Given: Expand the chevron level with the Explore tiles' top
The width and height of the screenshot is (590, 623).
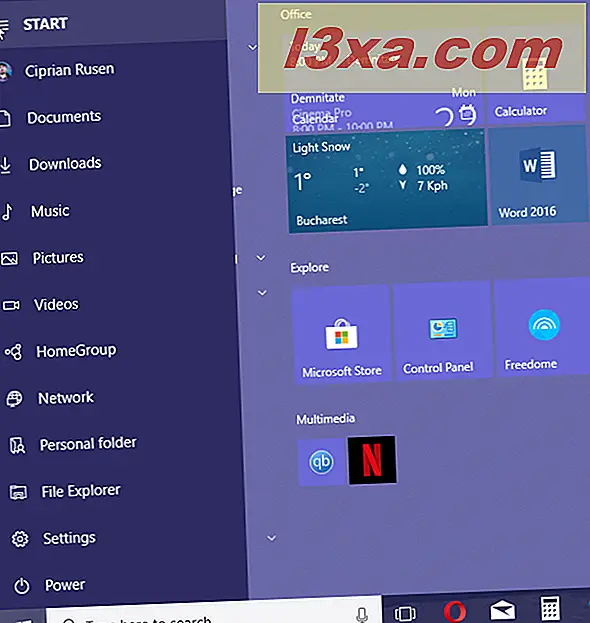Looking at the screenshot, I should coord(262,293).
